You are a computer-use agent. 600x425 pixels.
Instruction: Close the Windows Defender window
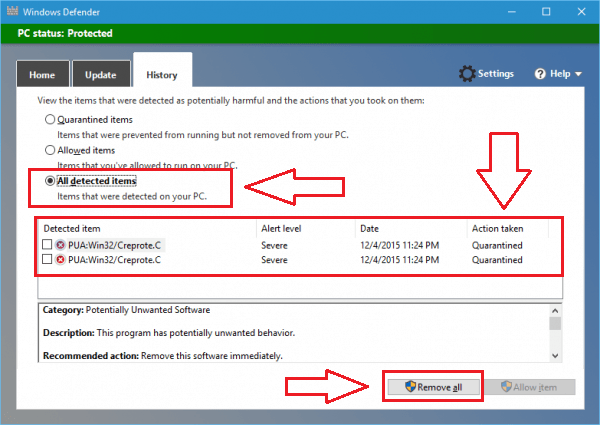pyautogui.click(x=581, y=11)
